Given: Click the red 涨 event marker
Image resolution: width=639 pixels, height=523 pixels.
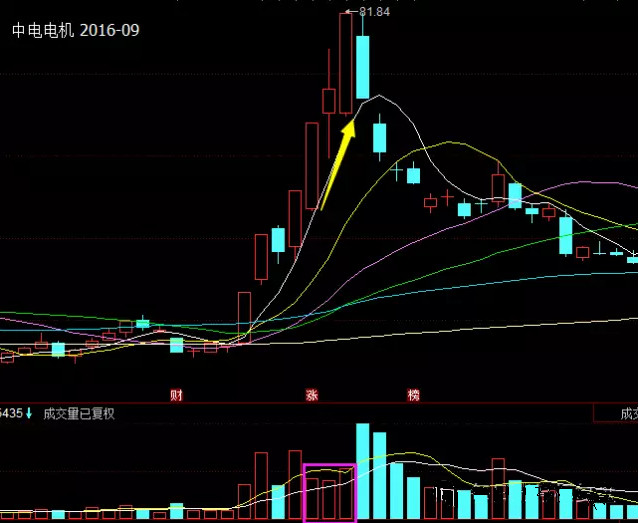Looking at the screenshot, I should (x=312, y=395).
